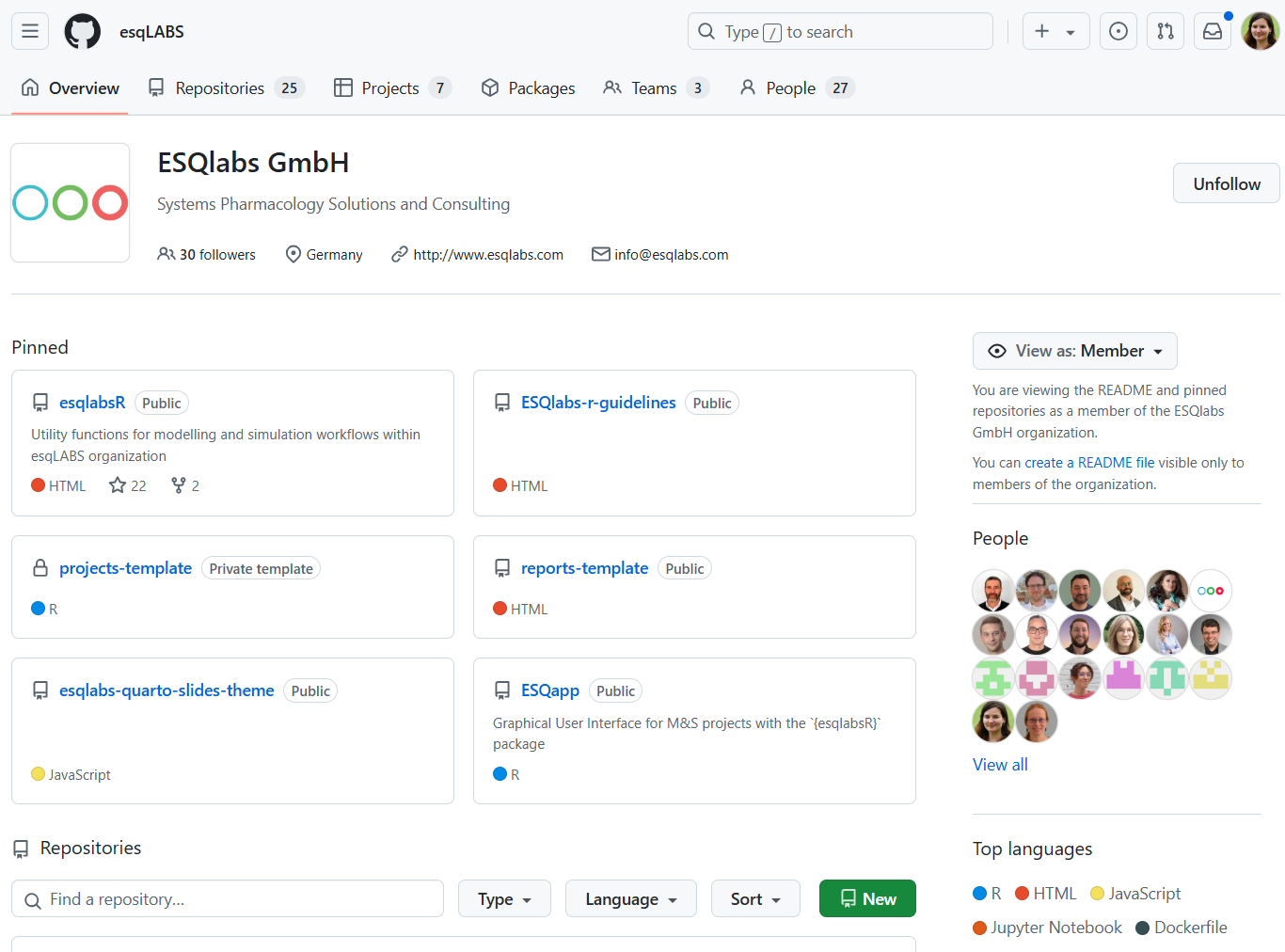Click the green New repository button
Screen dimensions: 1285x952
[x=867, y=898]
